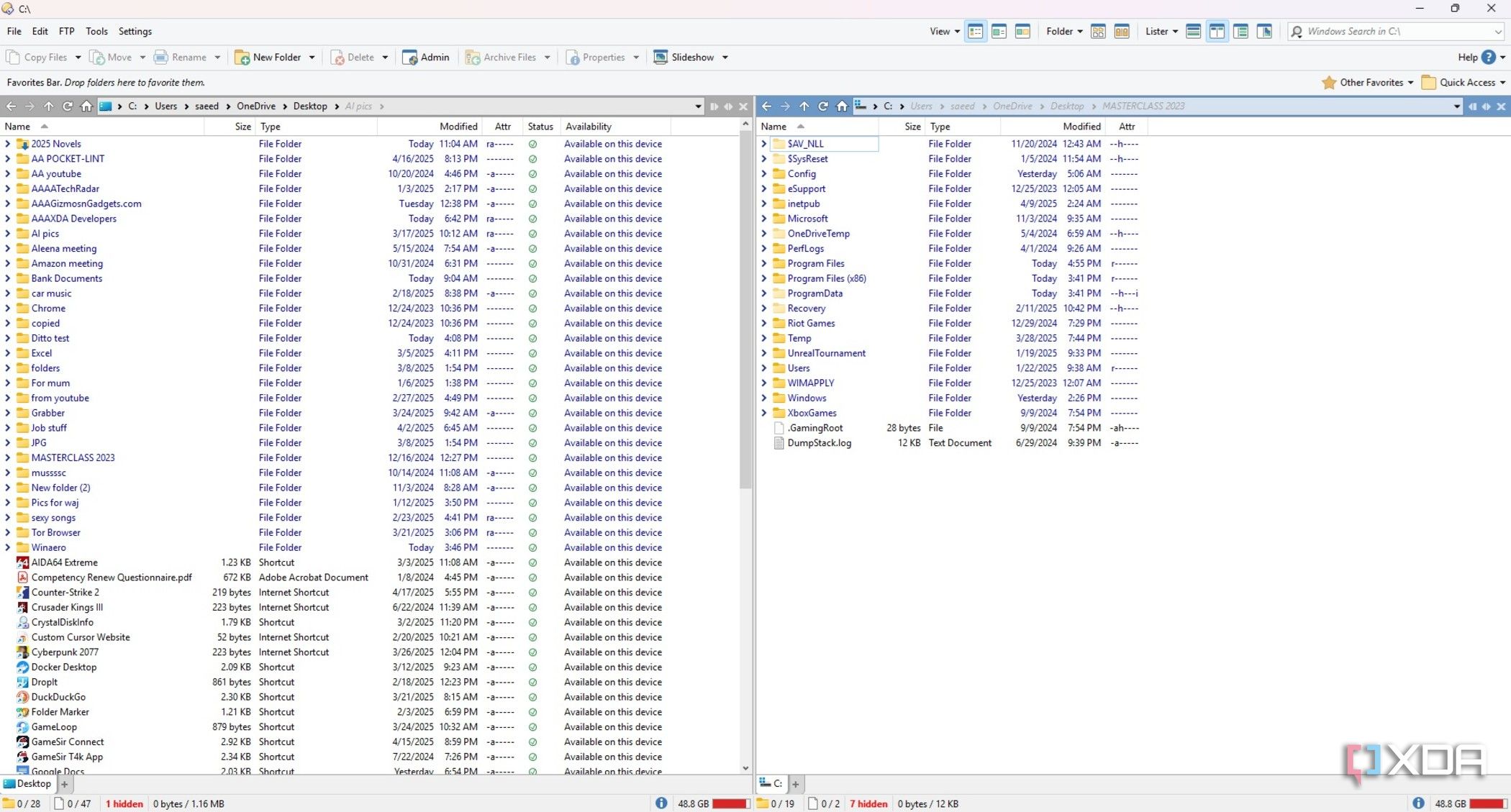Viewport: 1511px width, 812px height.
Task: Open the FTP menu
Action: pyautogui.click(x=66, y=32)
